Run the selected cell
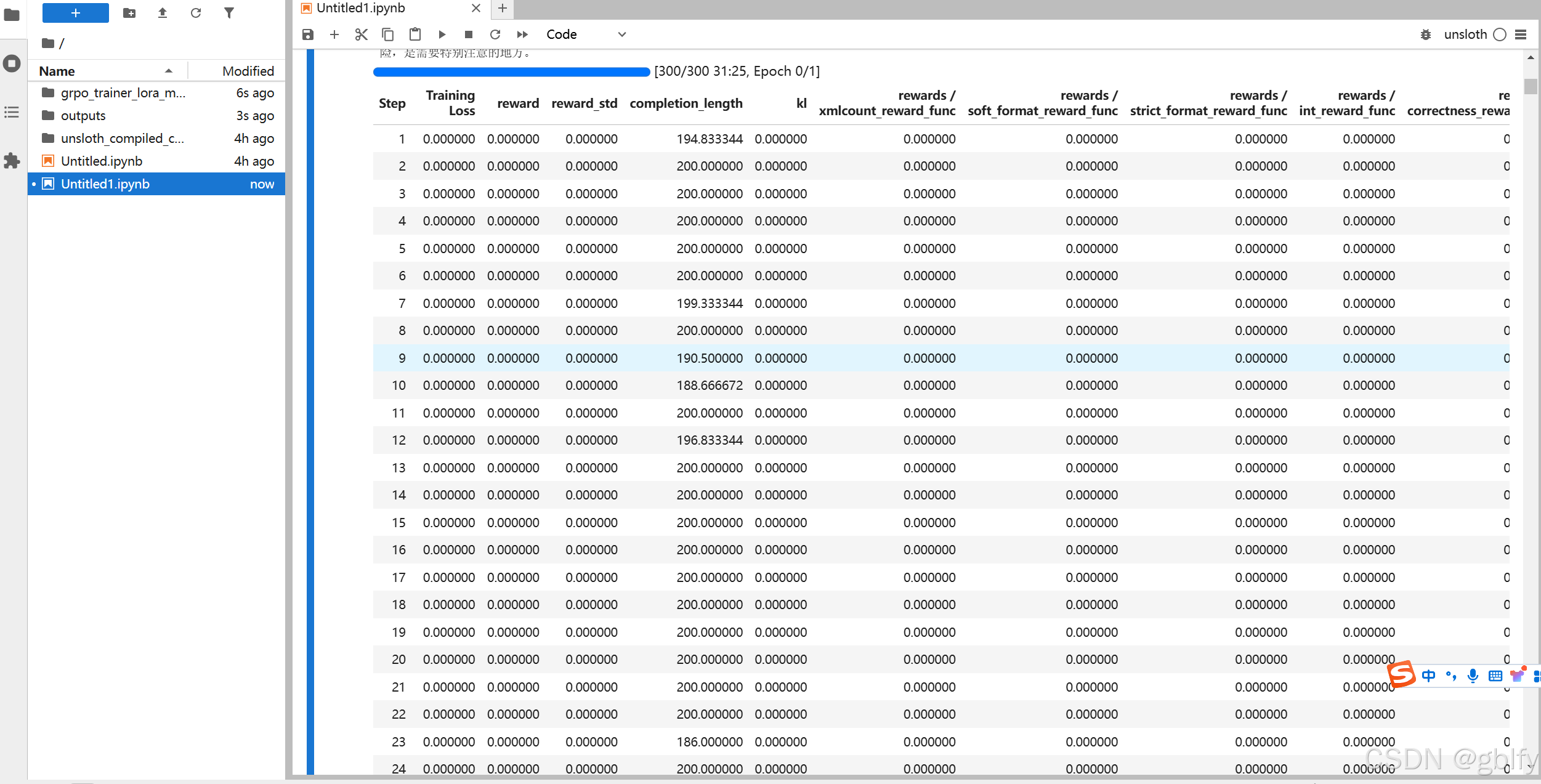The height and width of the screenshot is (784, 1541). click(x=442, y=34)
